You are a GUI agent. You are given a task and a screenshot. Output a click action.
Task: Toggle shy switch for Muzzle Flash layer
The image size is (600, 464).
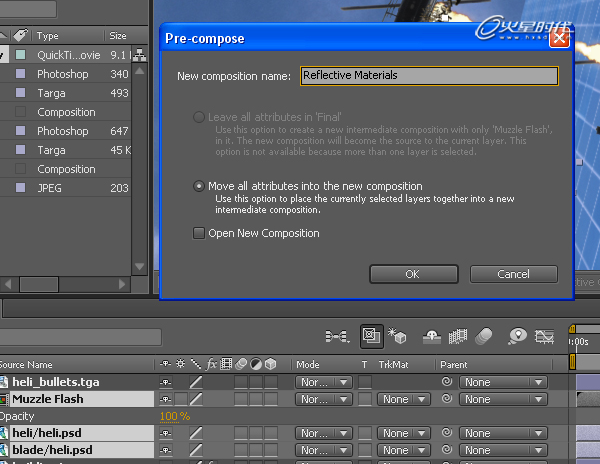coord(166,399)
